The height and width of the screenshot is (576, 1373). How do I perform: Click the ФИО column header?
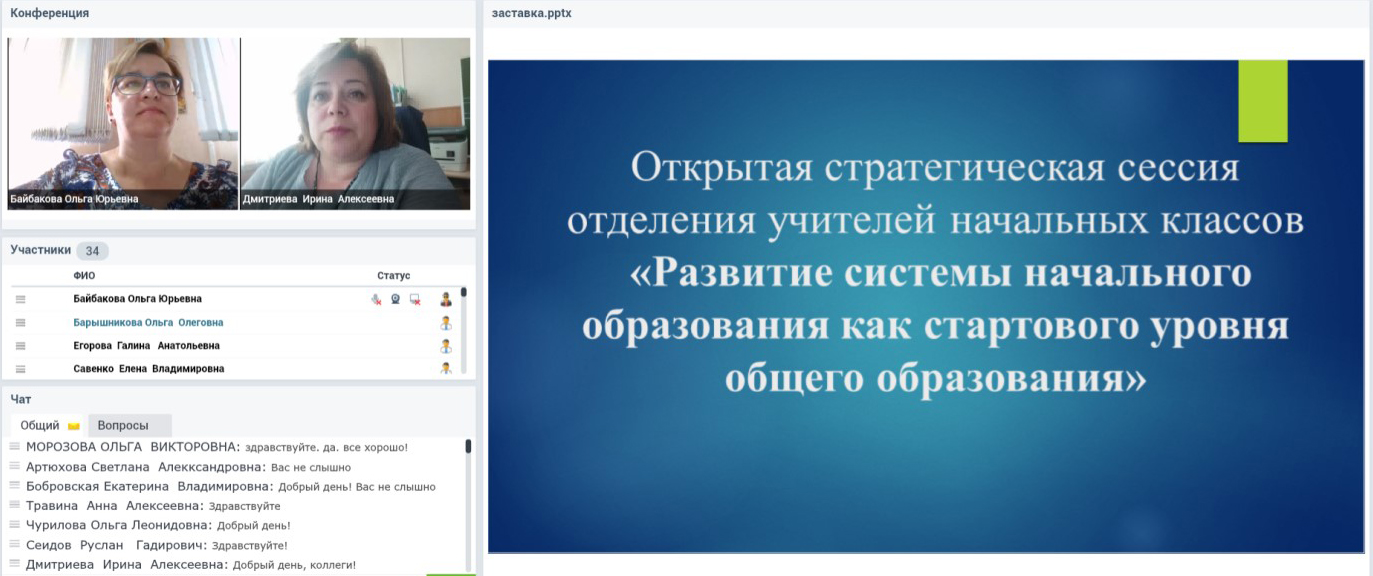[x=84, y=276]
